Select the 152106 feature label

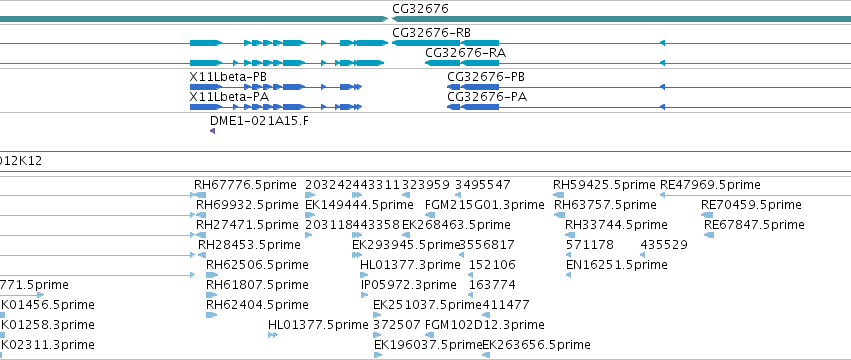pyautogui.click(x=492, y=265)
